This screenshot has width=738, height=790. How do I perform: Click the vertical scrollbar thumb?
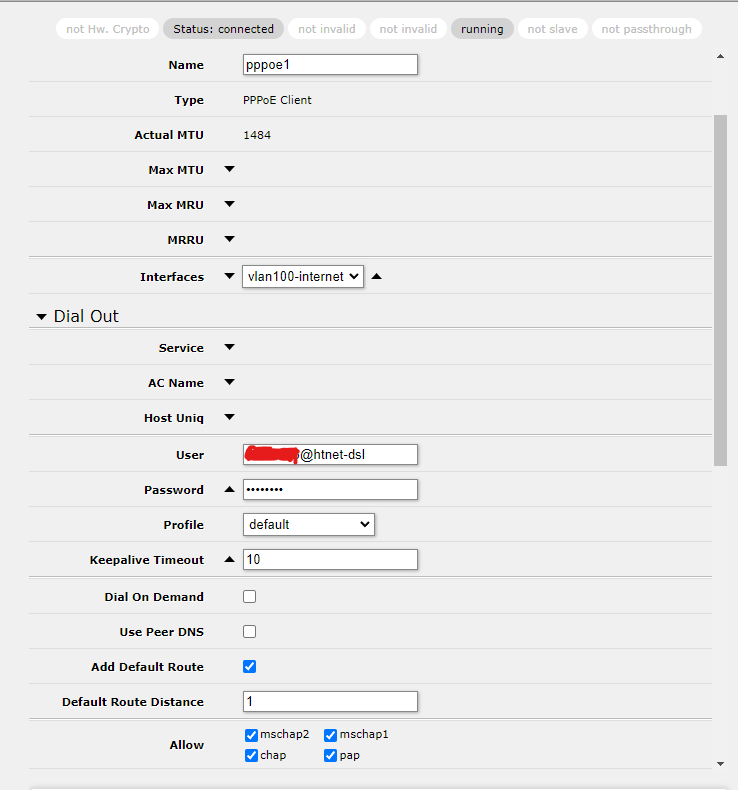(720, 290)
